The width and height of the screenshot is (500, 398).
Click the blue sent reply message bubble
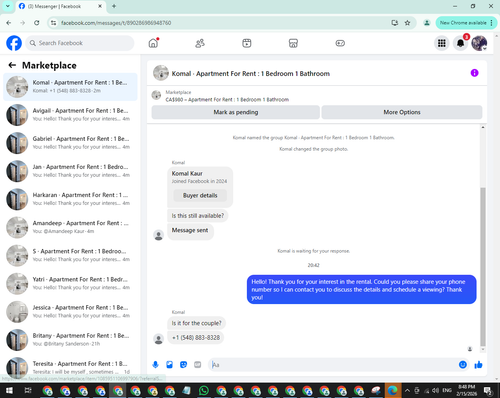click(x=361, y=289)
